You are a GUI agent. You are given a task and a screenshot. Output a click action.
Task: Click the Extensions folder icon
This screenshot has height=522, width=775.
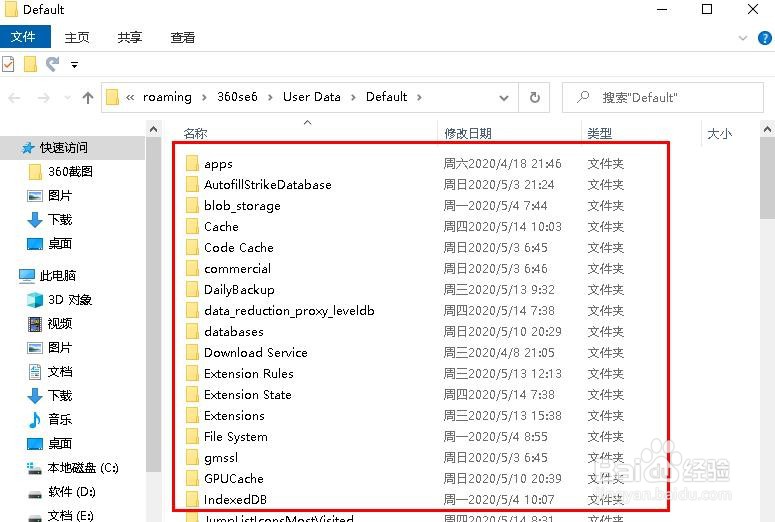click(192, 416)
